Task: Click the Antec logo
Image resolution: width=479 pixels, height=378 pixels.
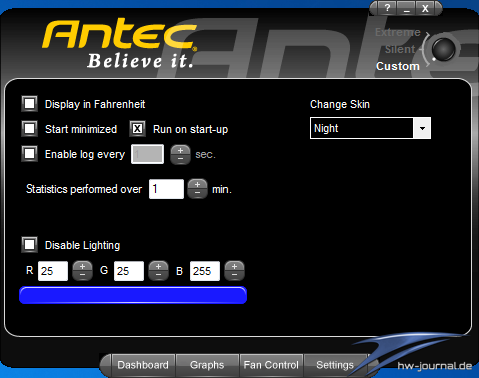Action: (x=120, y=43)
